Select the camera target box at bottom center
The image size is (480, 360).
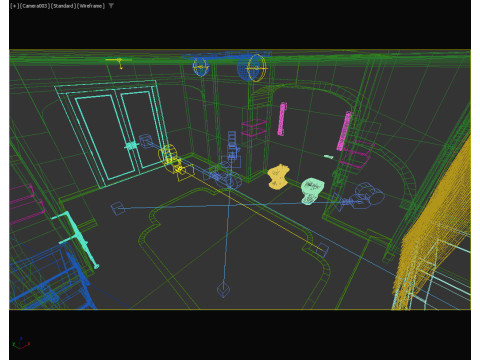(x=223, y=289)
